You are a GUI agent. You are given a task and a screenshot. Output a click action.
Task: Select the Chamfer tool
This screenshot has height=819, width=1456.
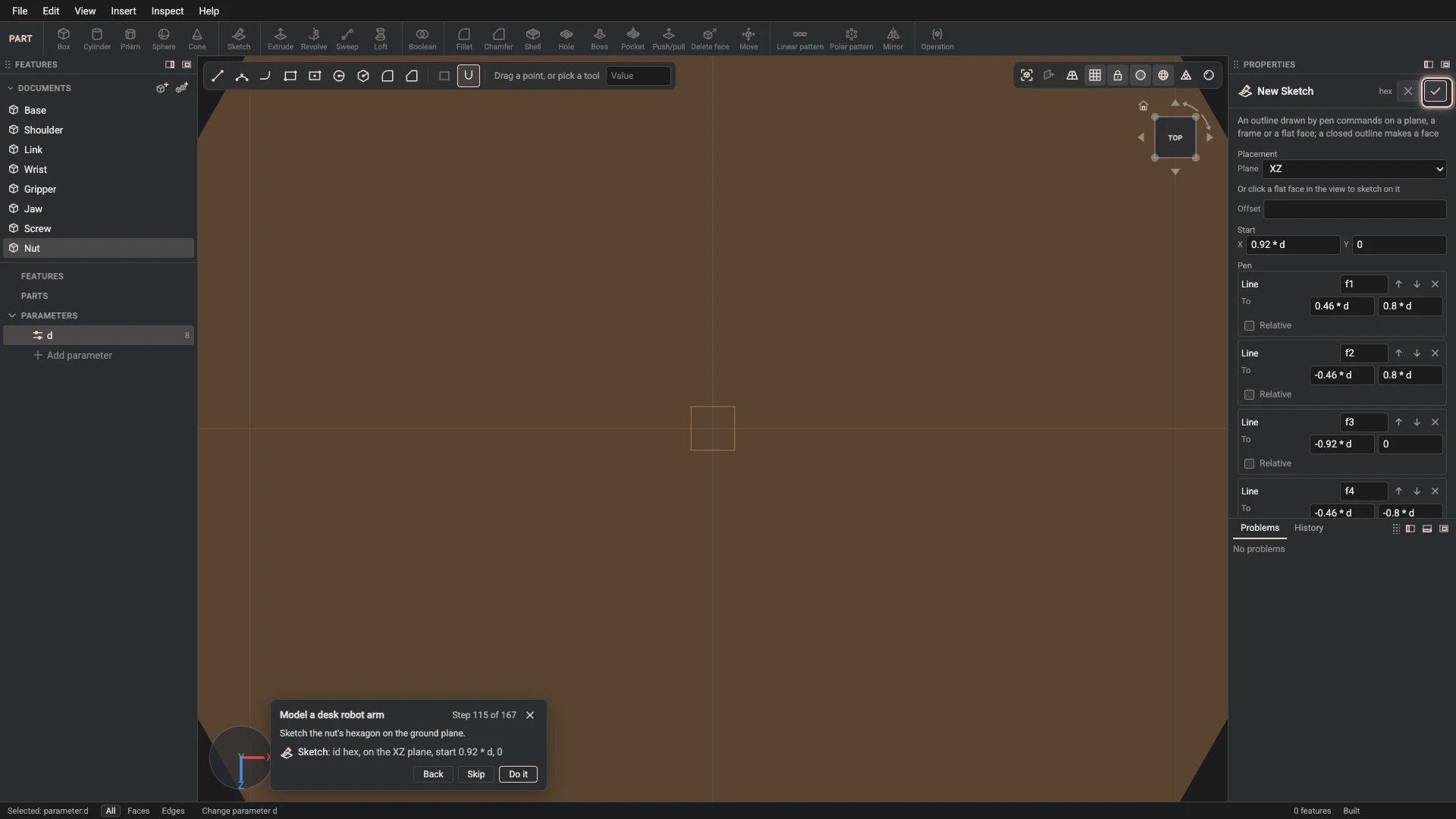498,39
